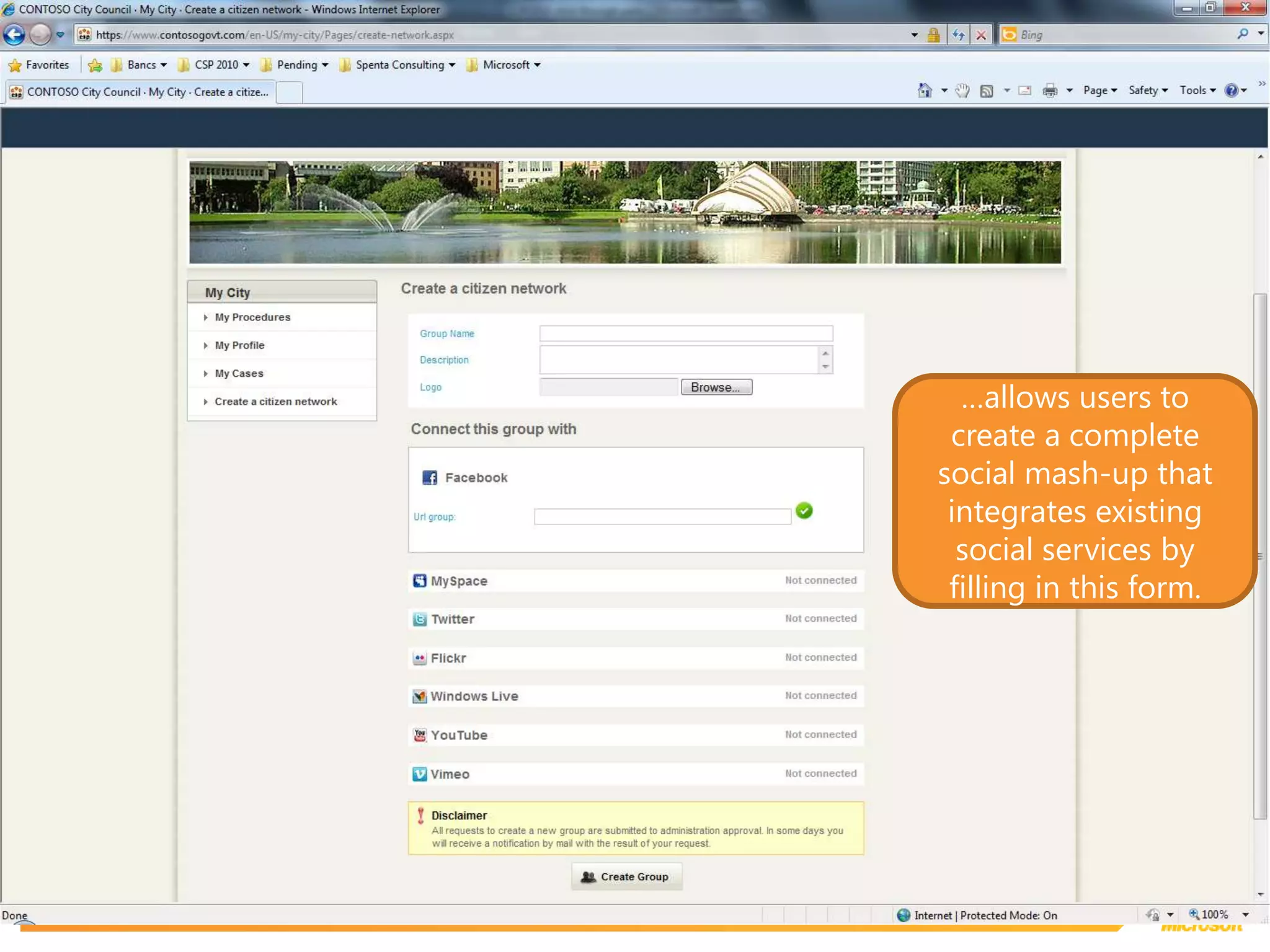1270x952 pixels.
Task: Open the Bancs favorites folder dropdown
Action: click(x=139, y=65)
